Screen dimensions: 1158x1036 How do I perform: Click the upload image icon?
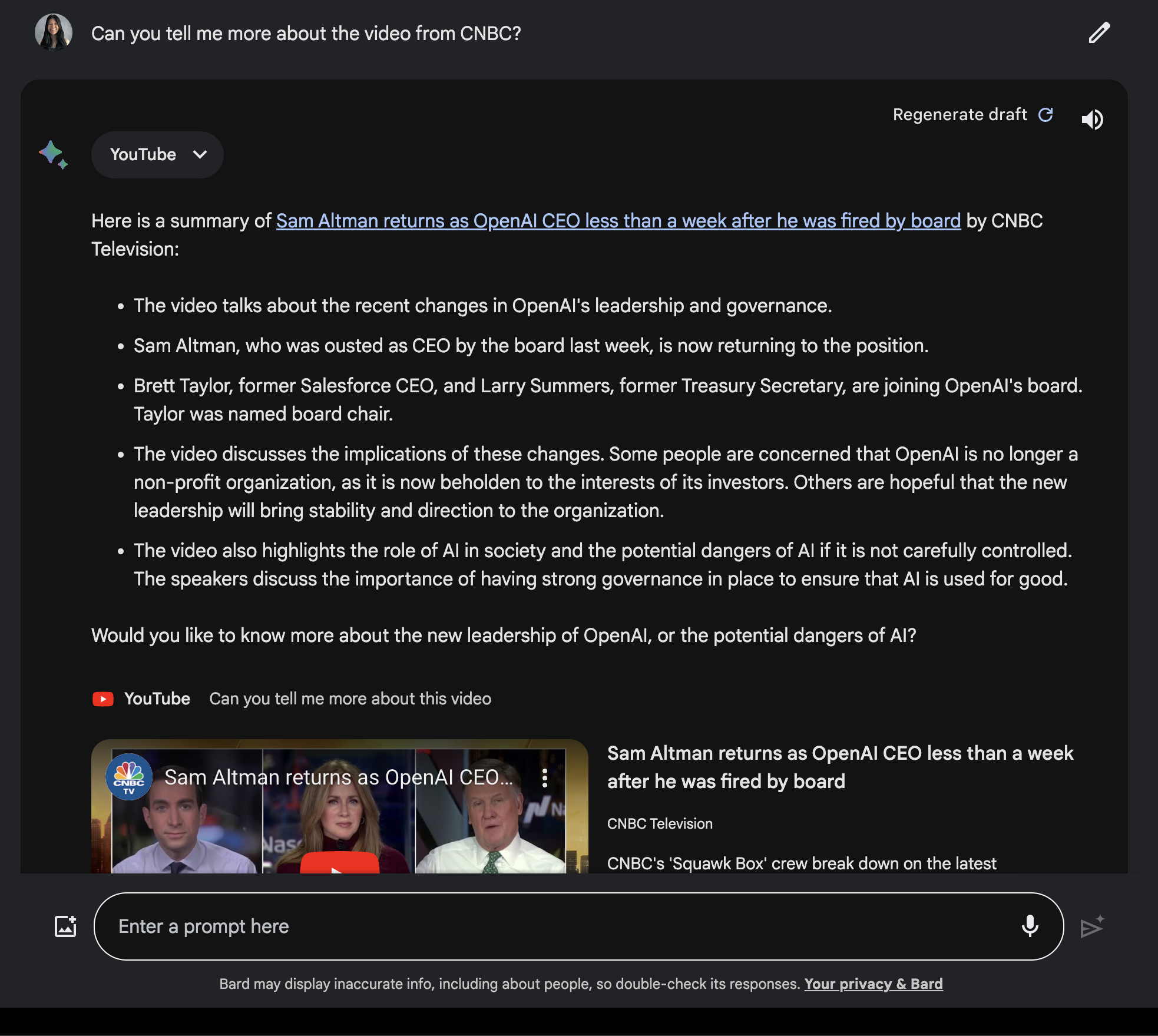coord(65,926)
